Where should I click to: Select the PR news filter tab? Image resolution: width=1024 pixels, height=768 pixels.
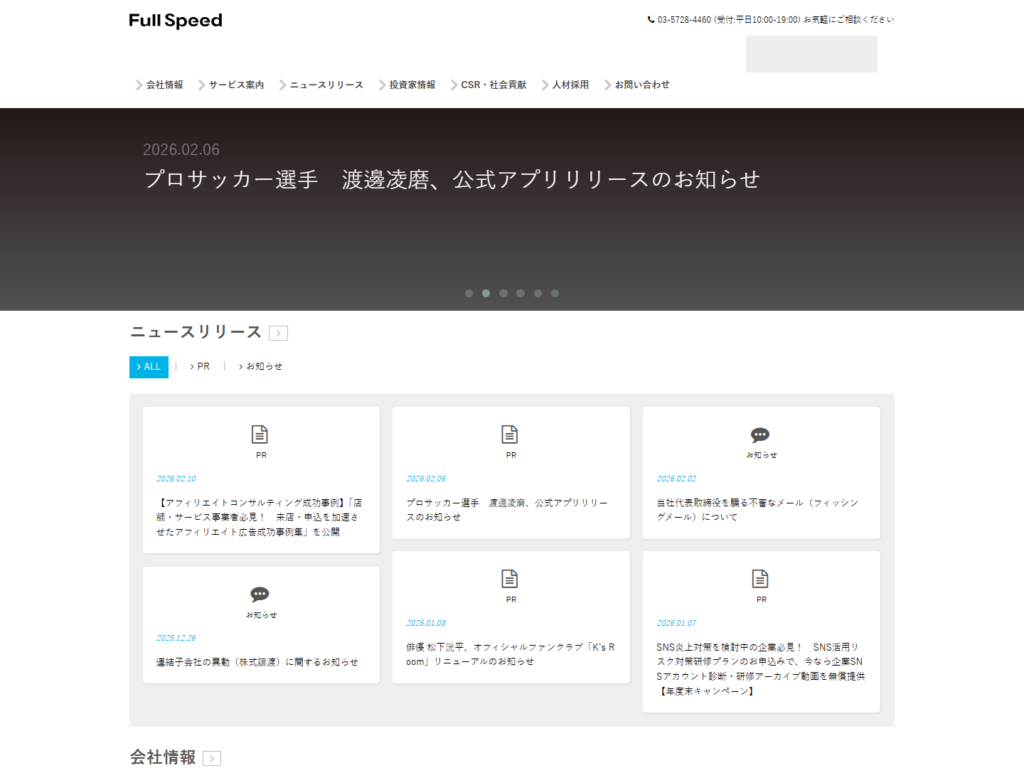click(x=201, y=367)
